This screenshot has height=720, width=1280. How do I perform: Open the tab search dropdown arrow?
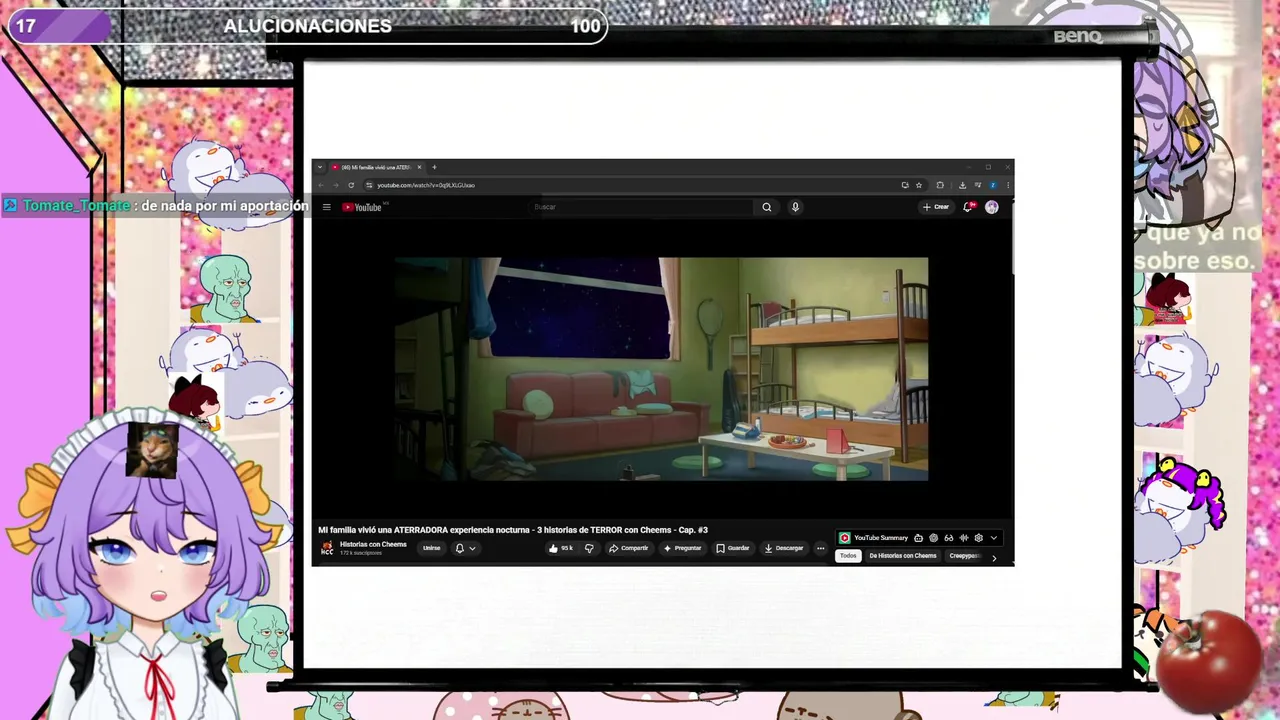point(320,167)
